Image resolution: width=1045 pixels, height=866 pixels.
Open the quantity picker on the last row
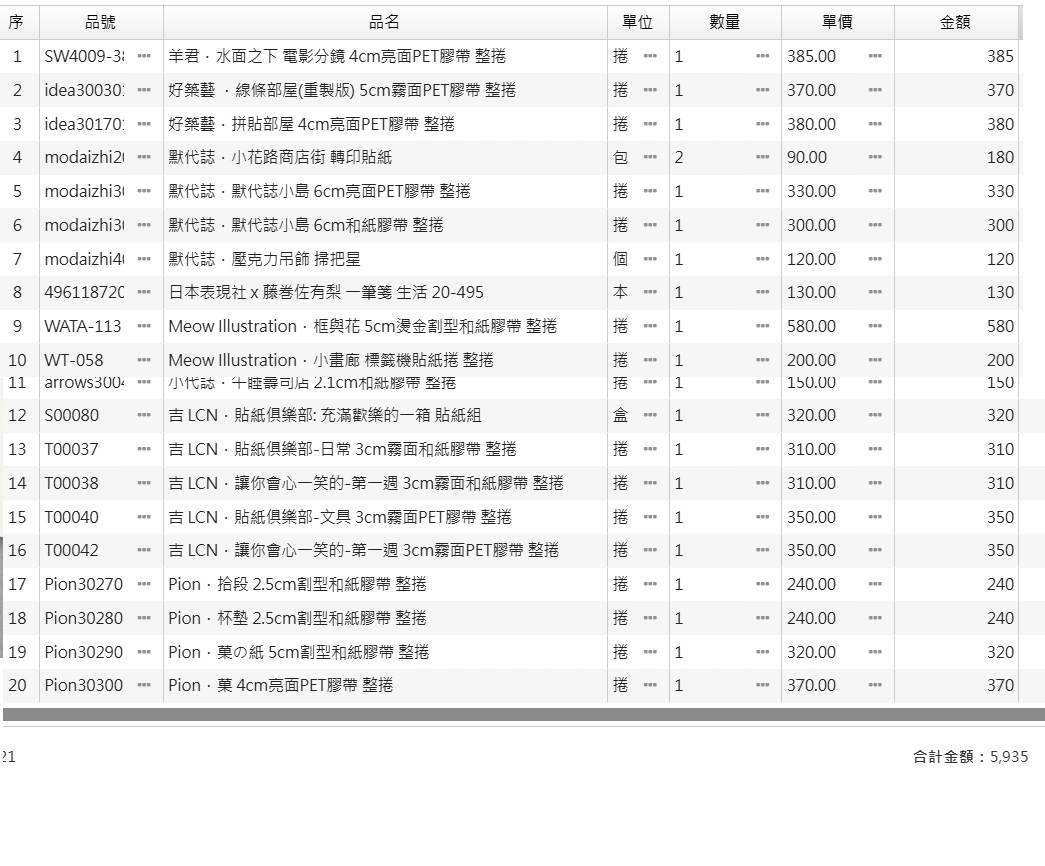[x=762, y=686]
